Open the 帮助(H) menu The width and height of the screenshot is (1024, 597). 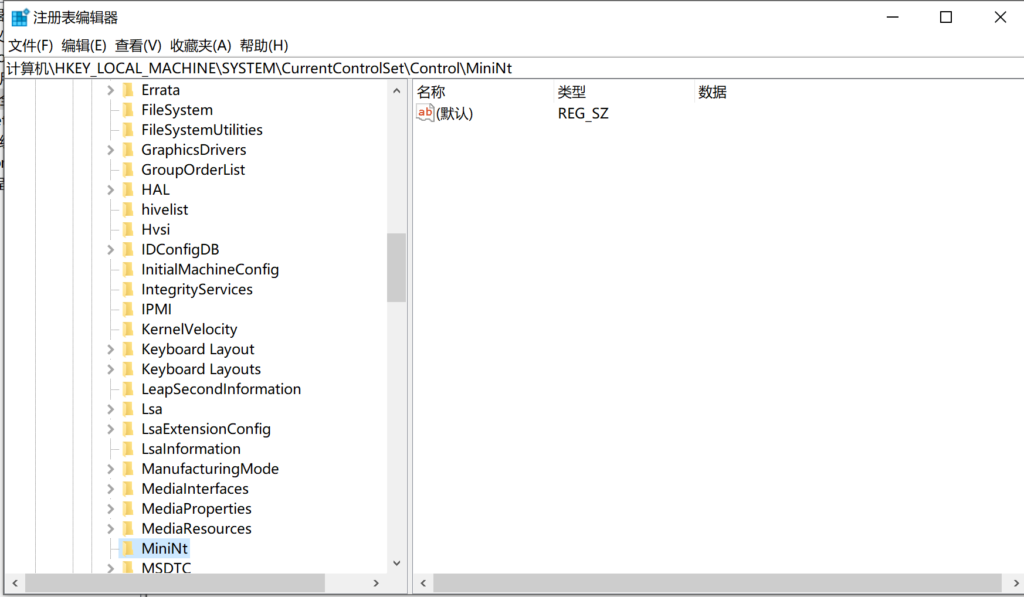click(264, 46)
